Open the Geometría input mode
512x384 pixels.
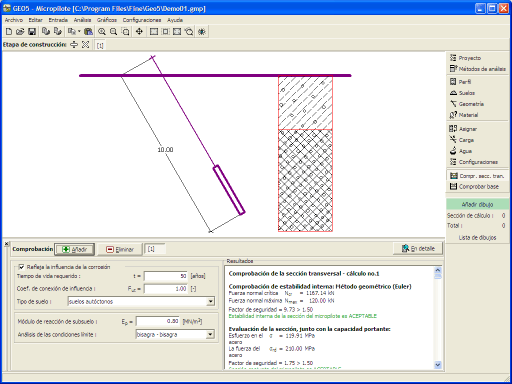coord(477,104)
